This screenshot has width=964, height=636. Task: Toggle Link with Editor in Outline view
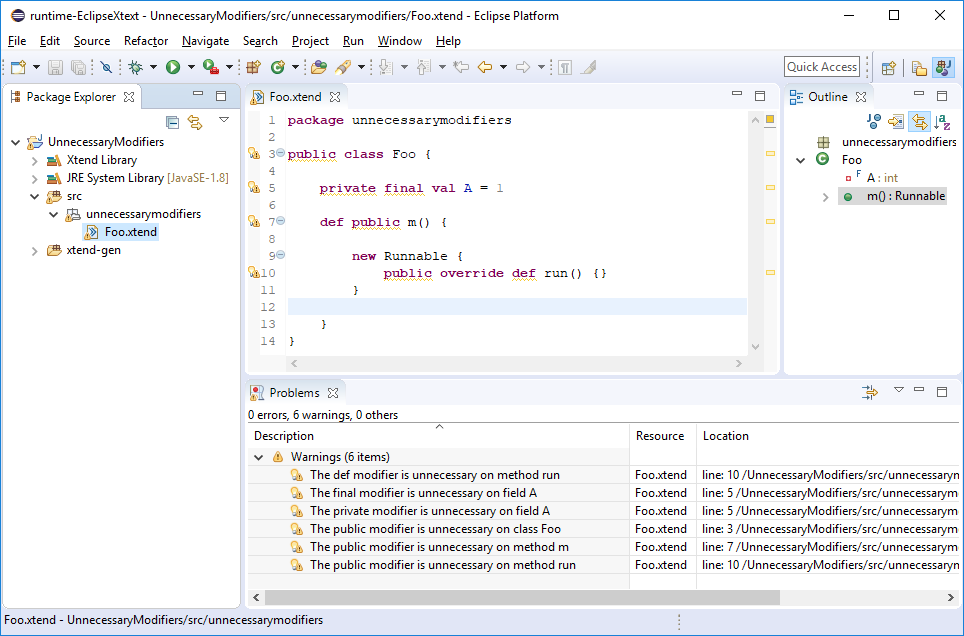(x=918, y=121)
